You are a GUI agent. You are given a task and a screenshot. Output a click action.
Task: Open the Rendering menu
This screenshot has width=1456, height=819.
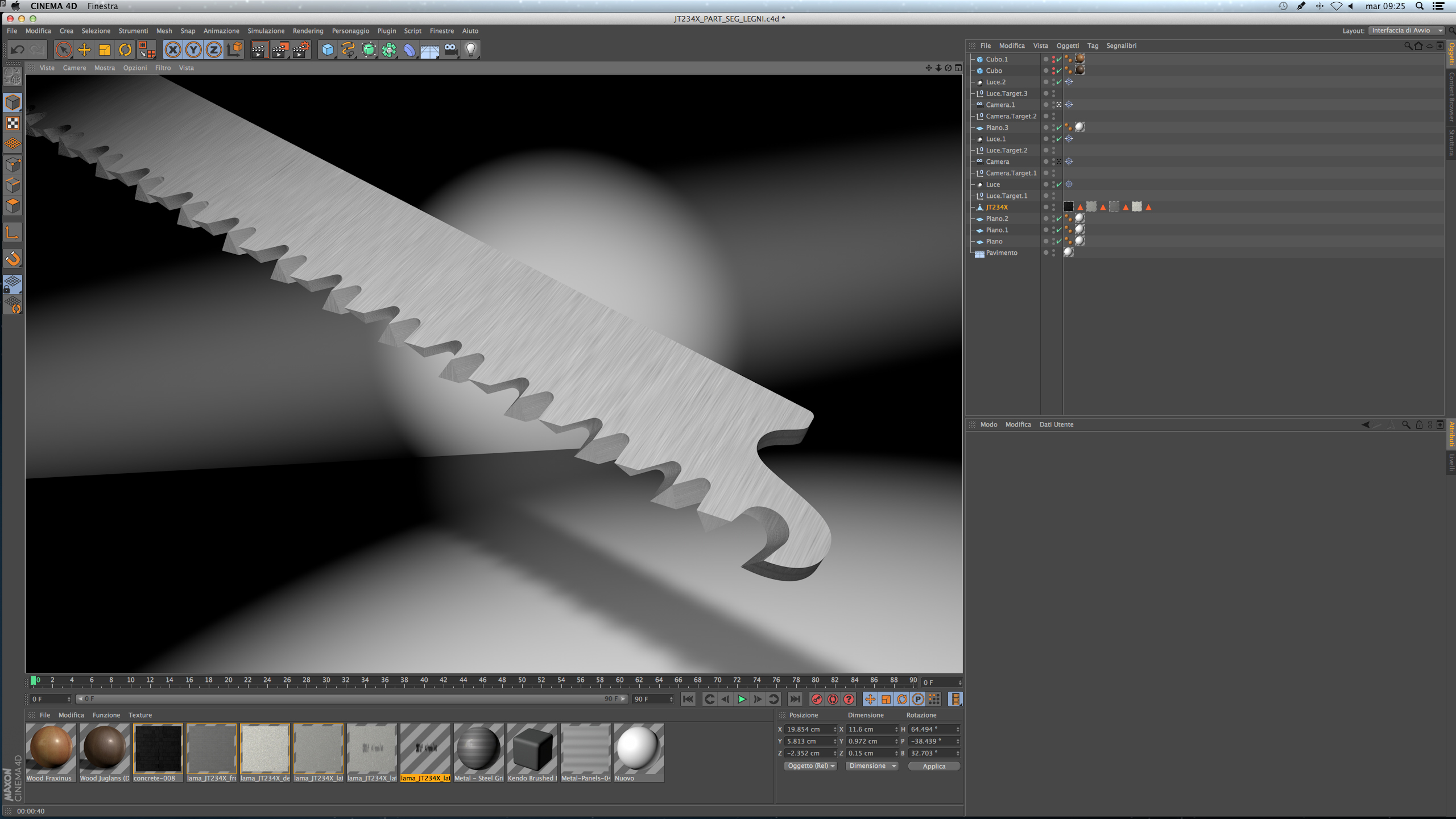308,31
